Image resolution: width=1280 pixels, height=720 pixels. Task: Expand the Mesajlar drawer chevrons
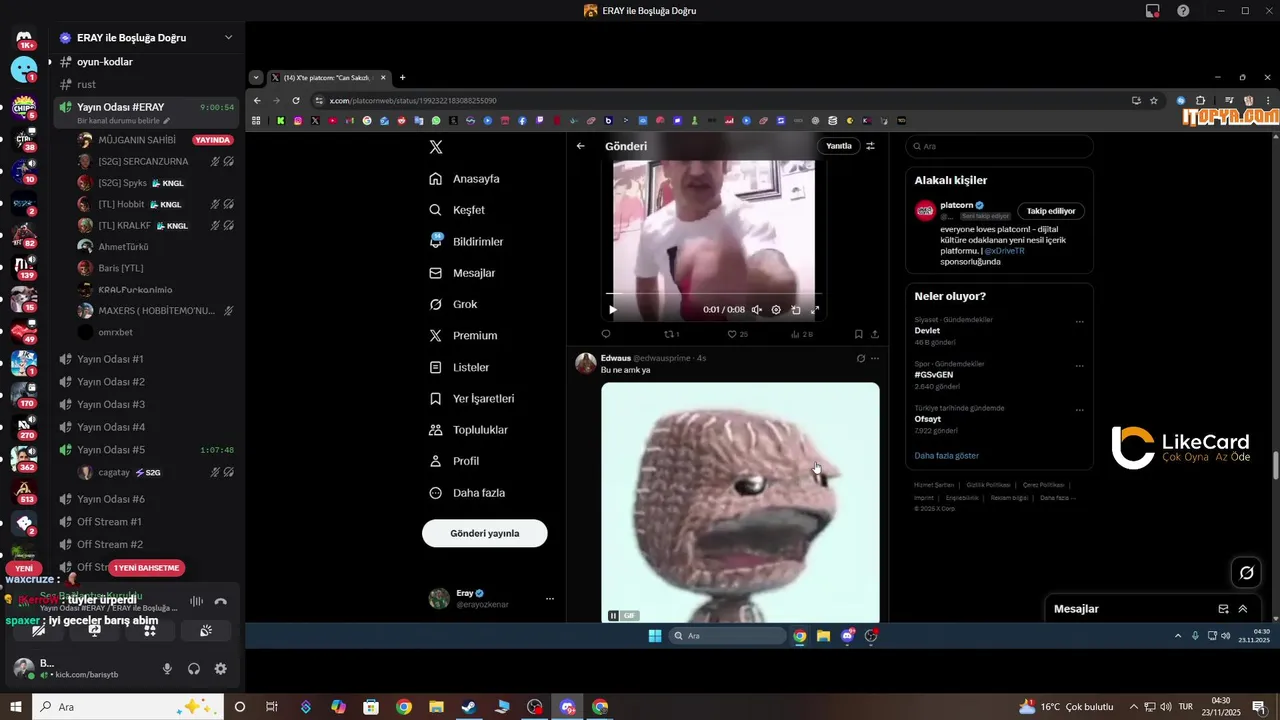point(1243,609)
